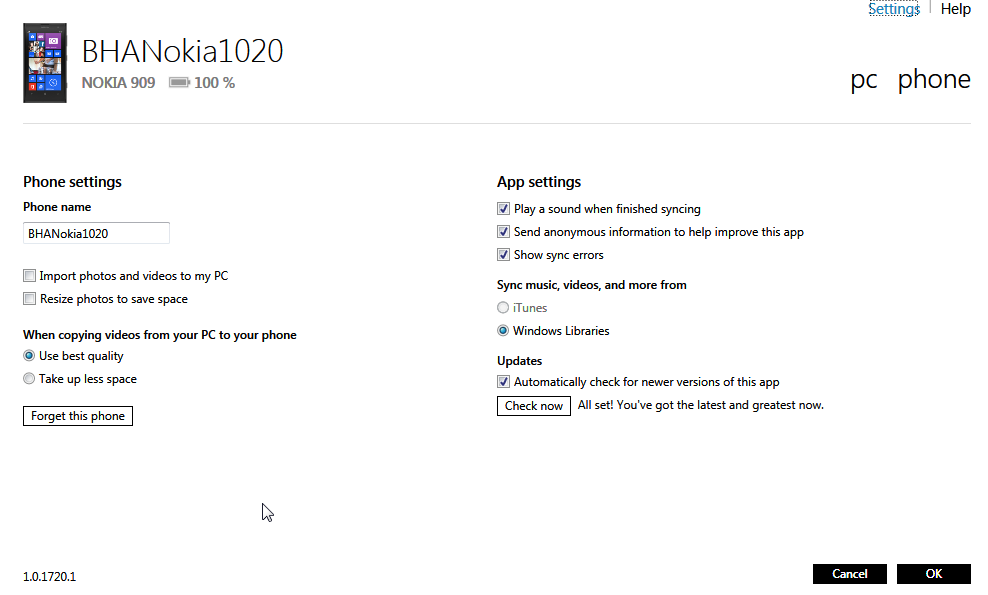Uncheck Show sync errors
The height and width of the screenshot is (595, 988).
pos(504,255)
